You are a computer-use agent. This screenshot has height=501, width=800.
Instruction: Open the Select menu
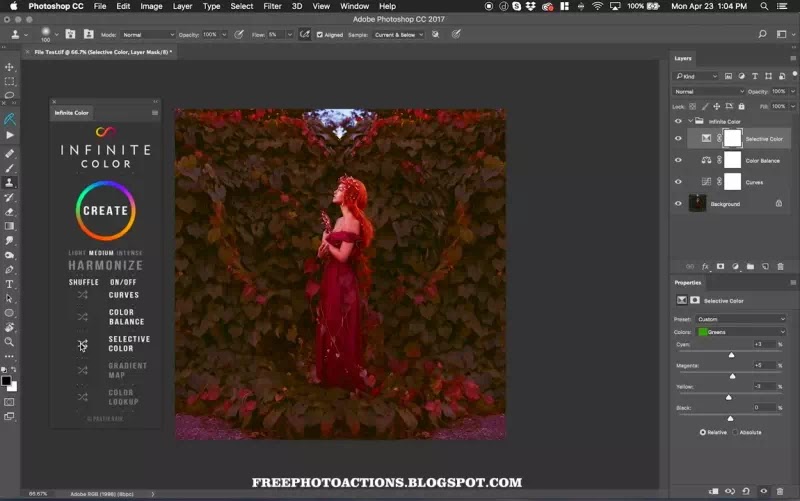click(x=242, y=6)
